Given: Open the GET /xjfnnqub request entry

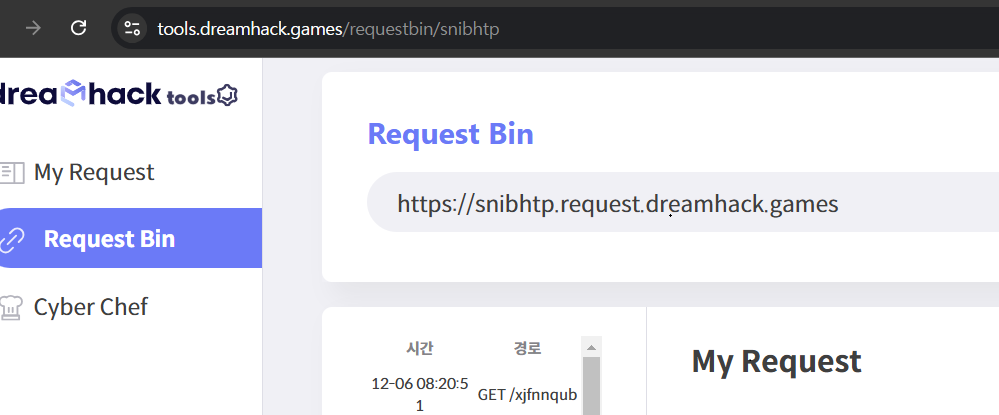Looking at the screenshot, I should [528, 395].
